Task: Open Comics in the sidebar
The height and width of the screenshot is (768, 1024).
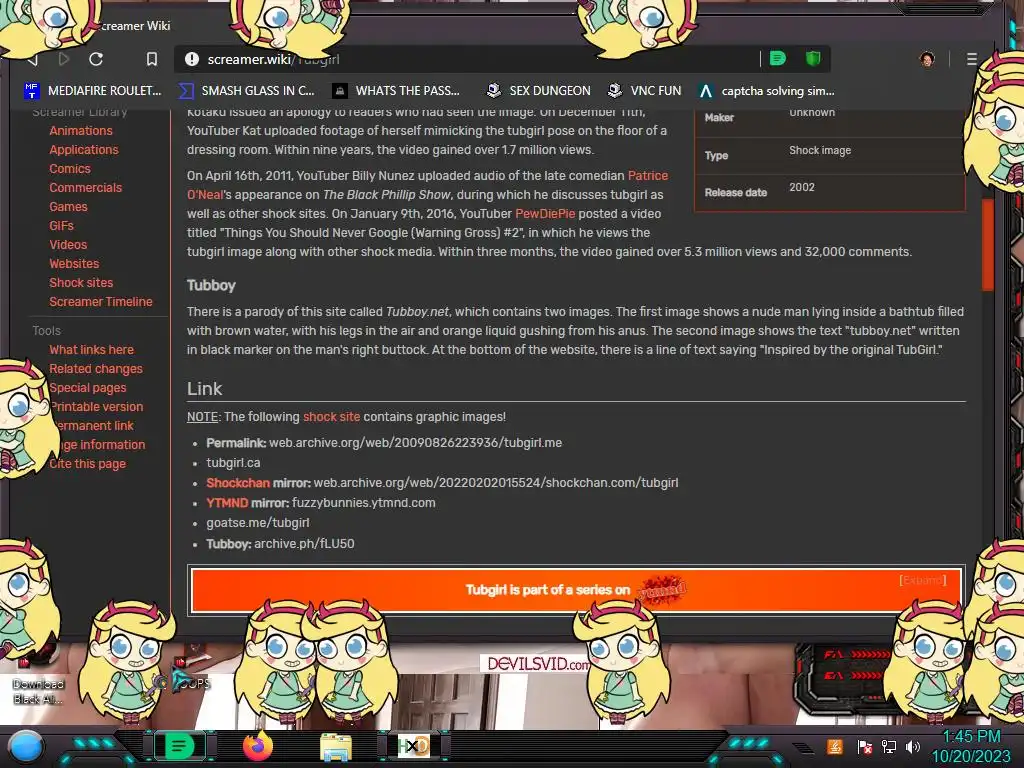Action: pyautogui.click(x=70, y=168)
